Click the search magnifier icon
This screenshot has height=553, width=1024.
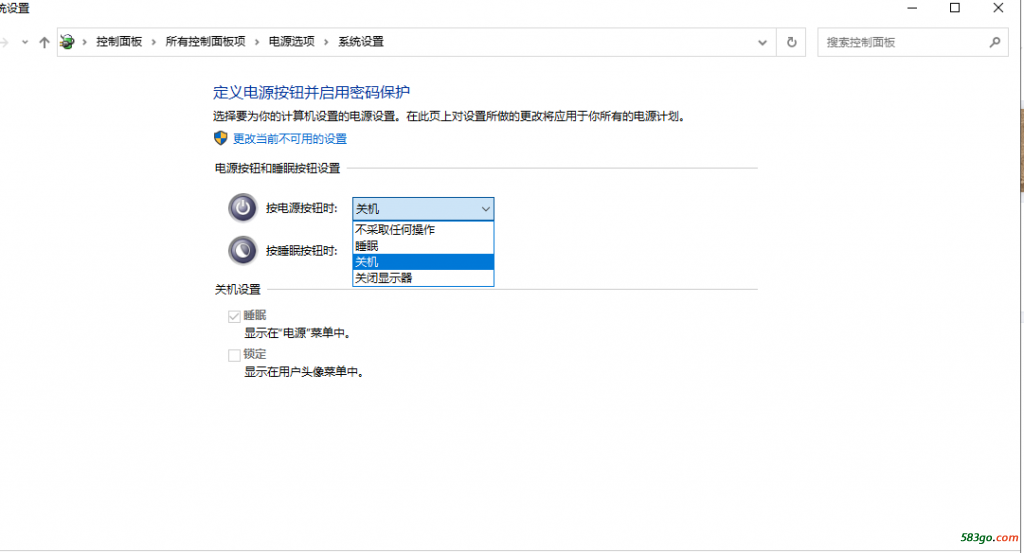995,42
